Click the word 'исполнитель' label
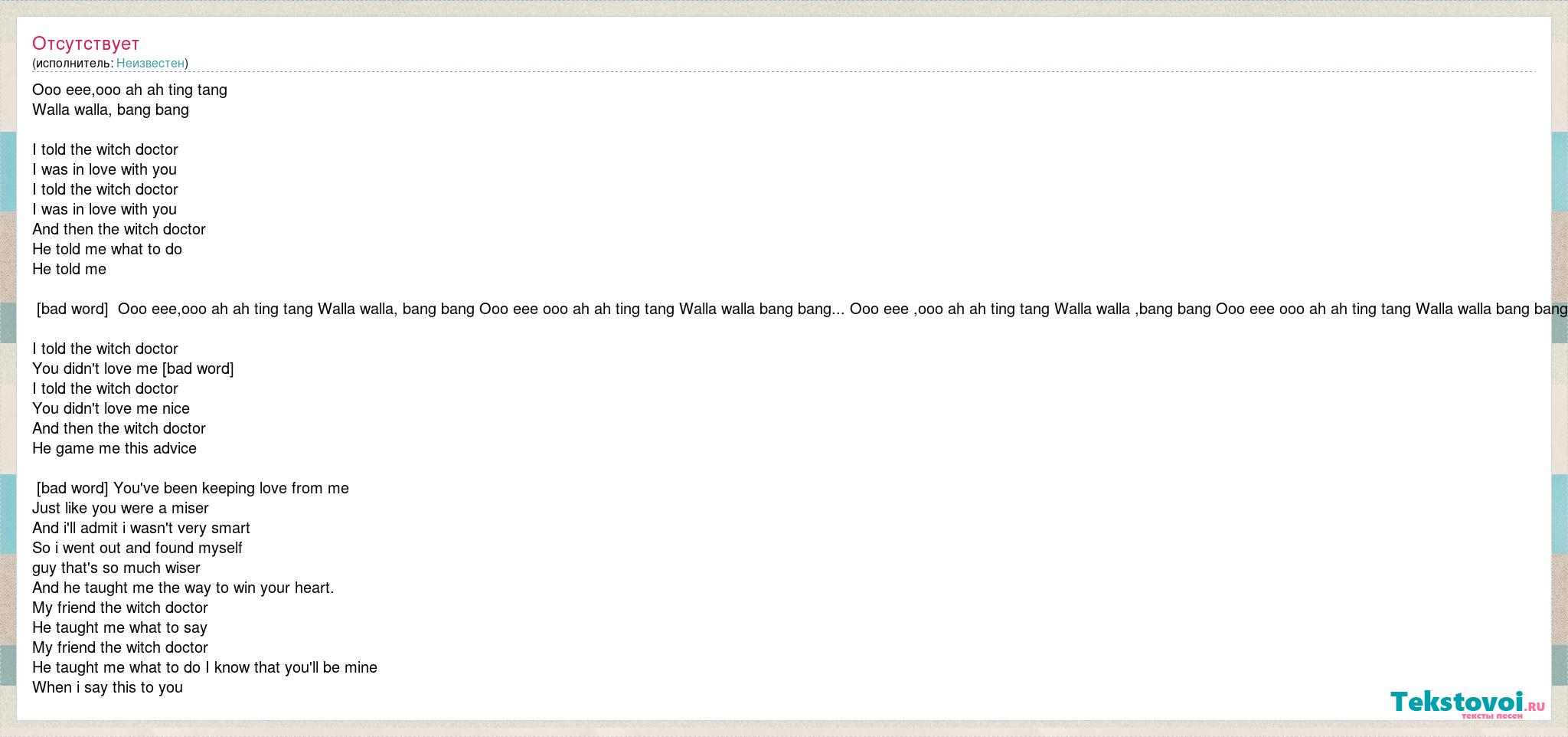The width and height of the screenshot is (1568, 737). pyautogui.click(x=73, y=63)
